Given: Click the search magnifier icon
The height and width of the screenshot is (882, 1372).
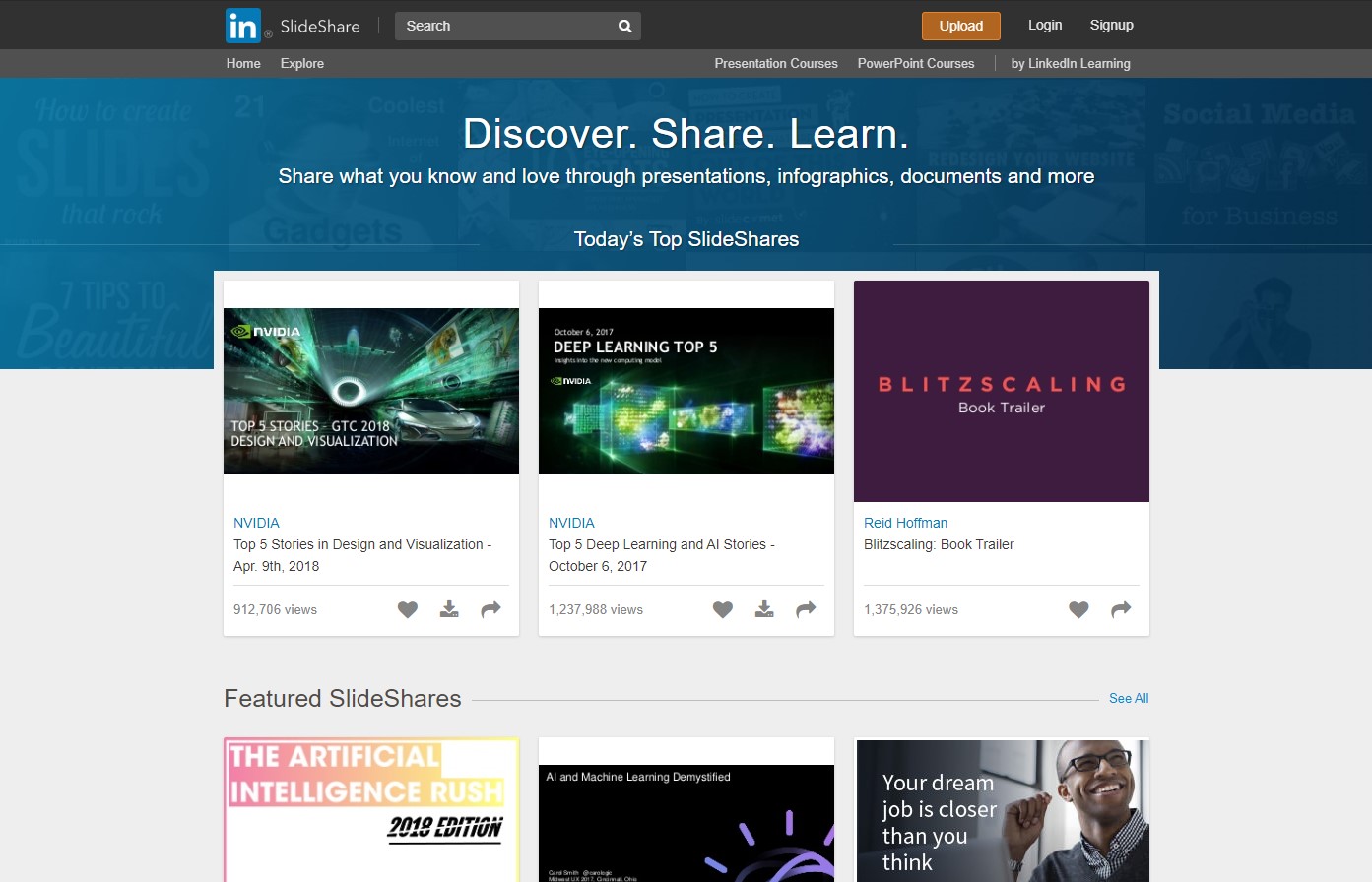Looking at the screenshot, I should pos(624,27).
